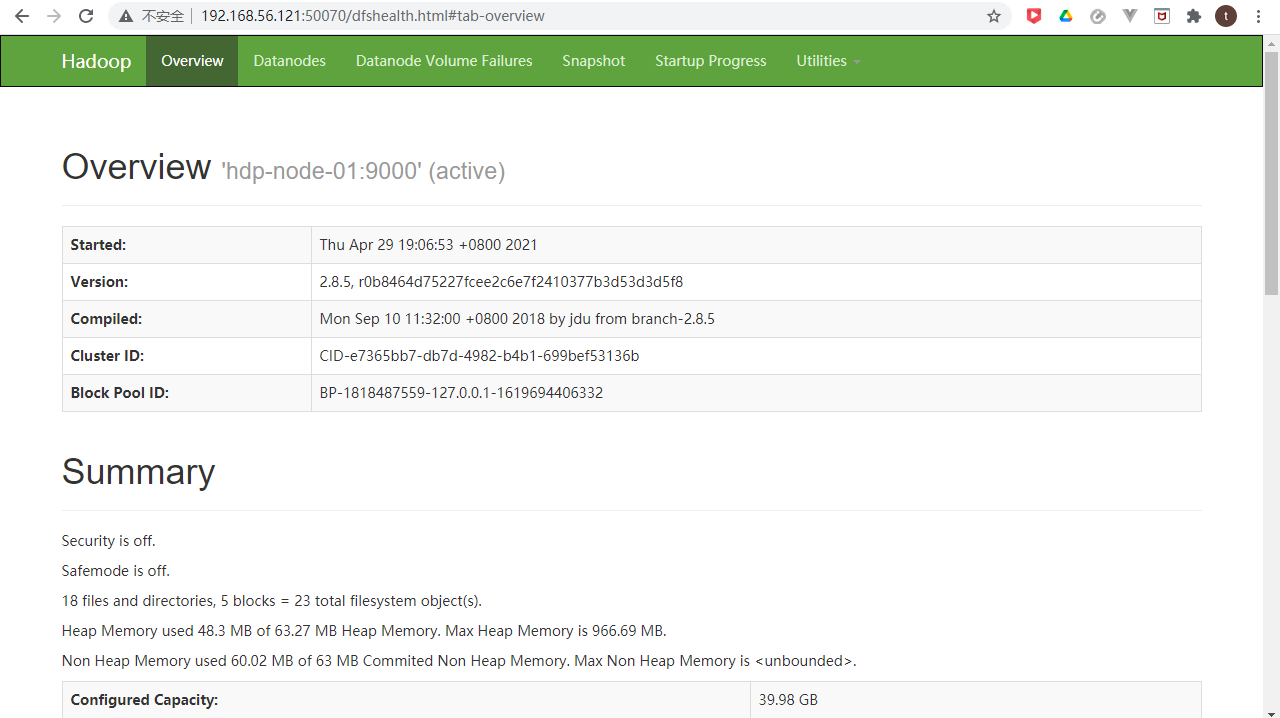This screenshot has height=718, width=1280.
Task: Click the 'BP-1818487559' block pool value
Action: click(461, 393)
